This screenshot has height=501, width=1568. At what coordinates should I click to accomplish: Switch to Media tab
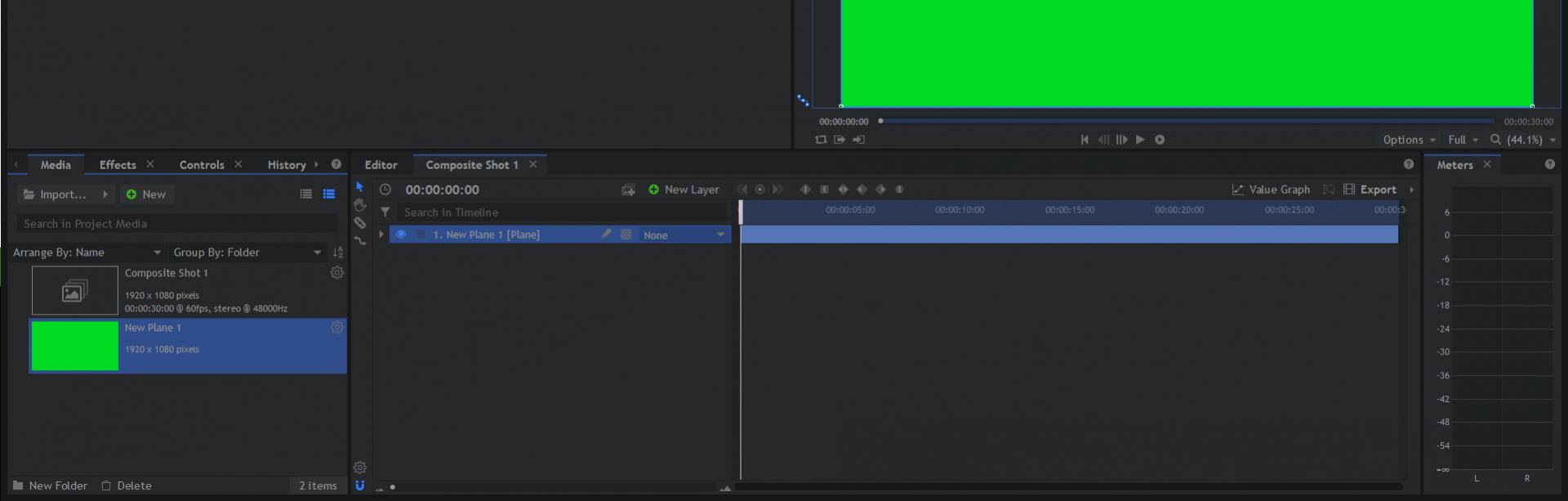56,165
